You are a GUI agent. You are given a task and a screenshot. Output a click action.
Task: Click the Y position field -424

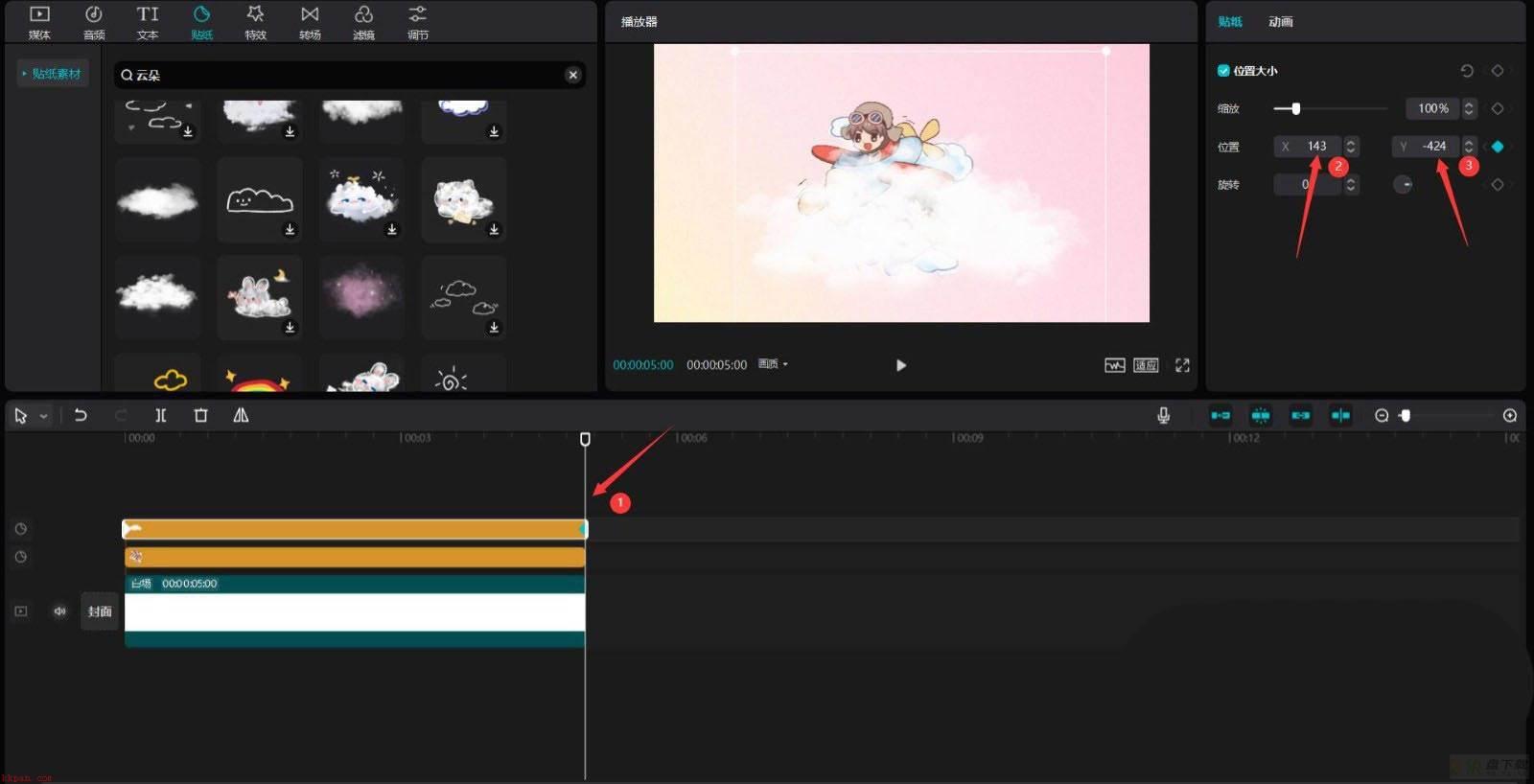coord(1426,146)
